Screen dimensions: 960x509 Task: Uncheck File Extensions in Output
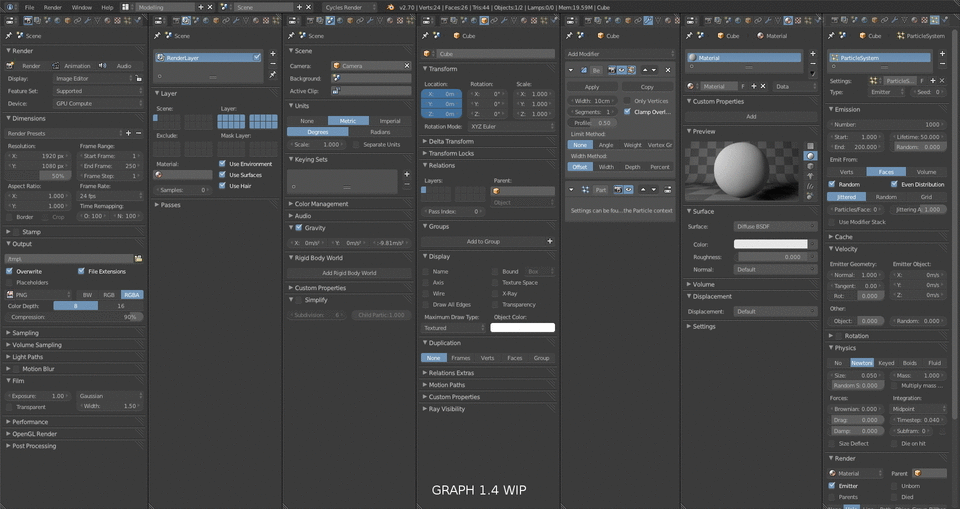(x=81, y=271)
